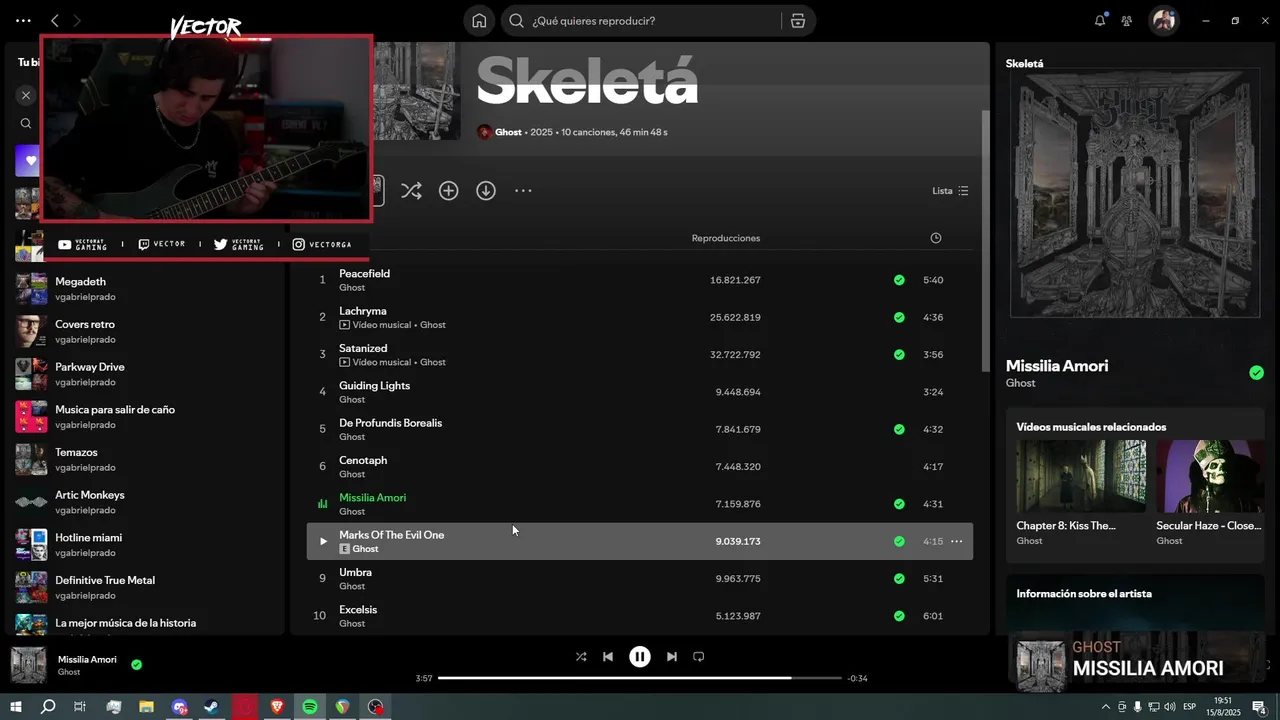Open the notifications bell
The width and height of the screenshot is (1280, 720).
pos(1100,20)
